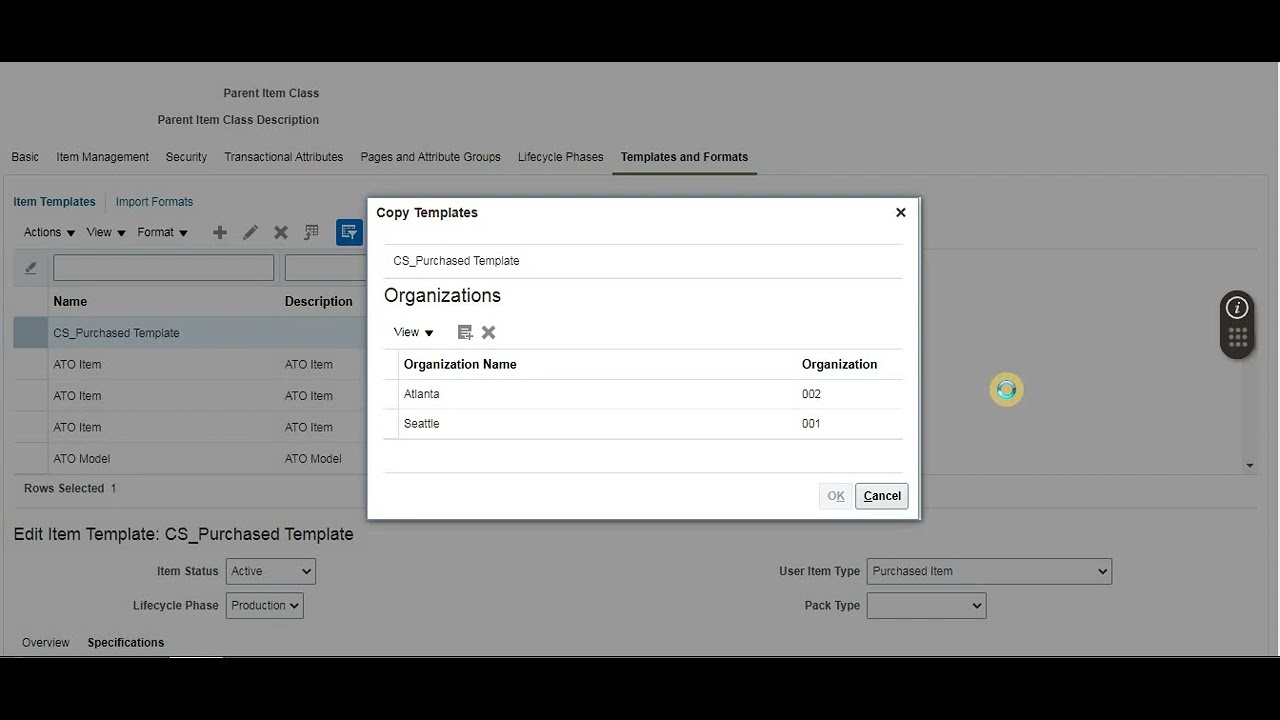Open the Format menu
The height and width of the screenshot is (720, 1280).
162,232
